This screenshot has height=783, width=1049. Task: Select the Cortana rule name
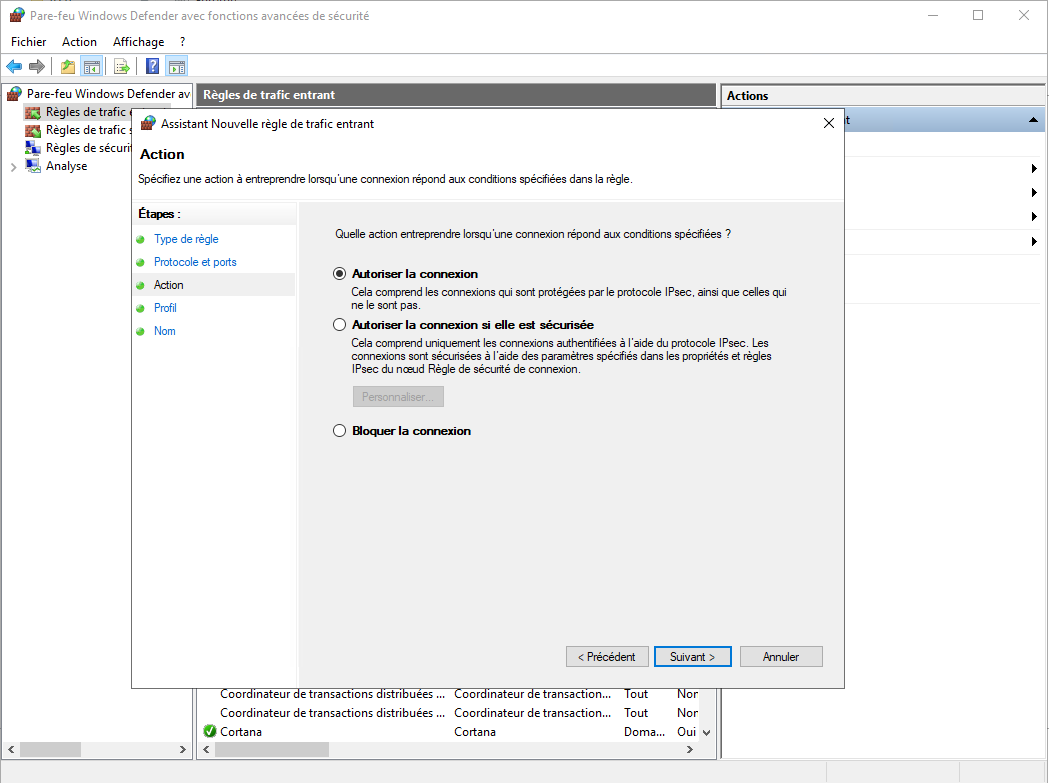(241, 731)
